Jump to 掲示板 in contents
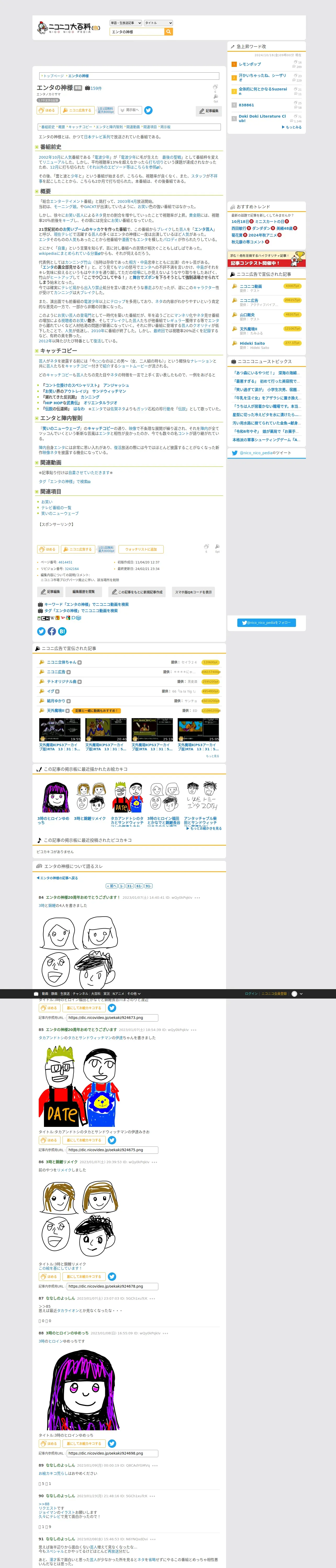The image size is (336, 1568). click(x=165, y=127)
